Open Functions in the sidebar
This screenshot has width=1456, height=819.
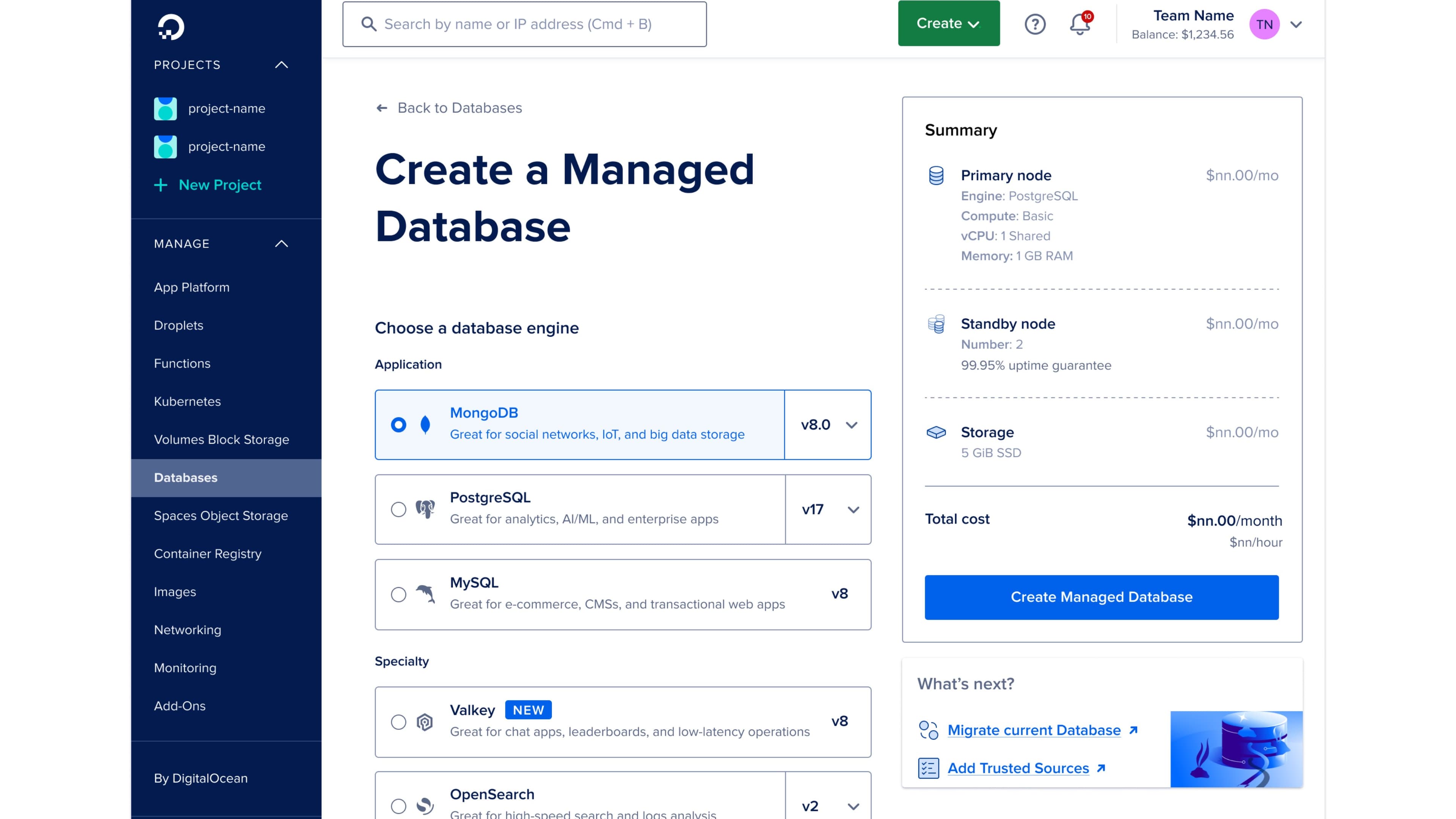[x=182, y=364]
